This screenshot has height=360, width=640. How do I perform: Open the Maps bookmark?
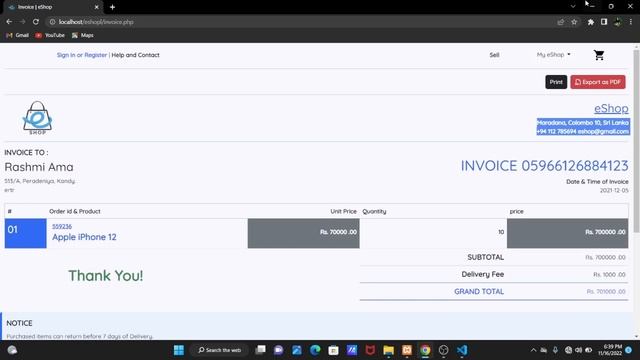82,36
